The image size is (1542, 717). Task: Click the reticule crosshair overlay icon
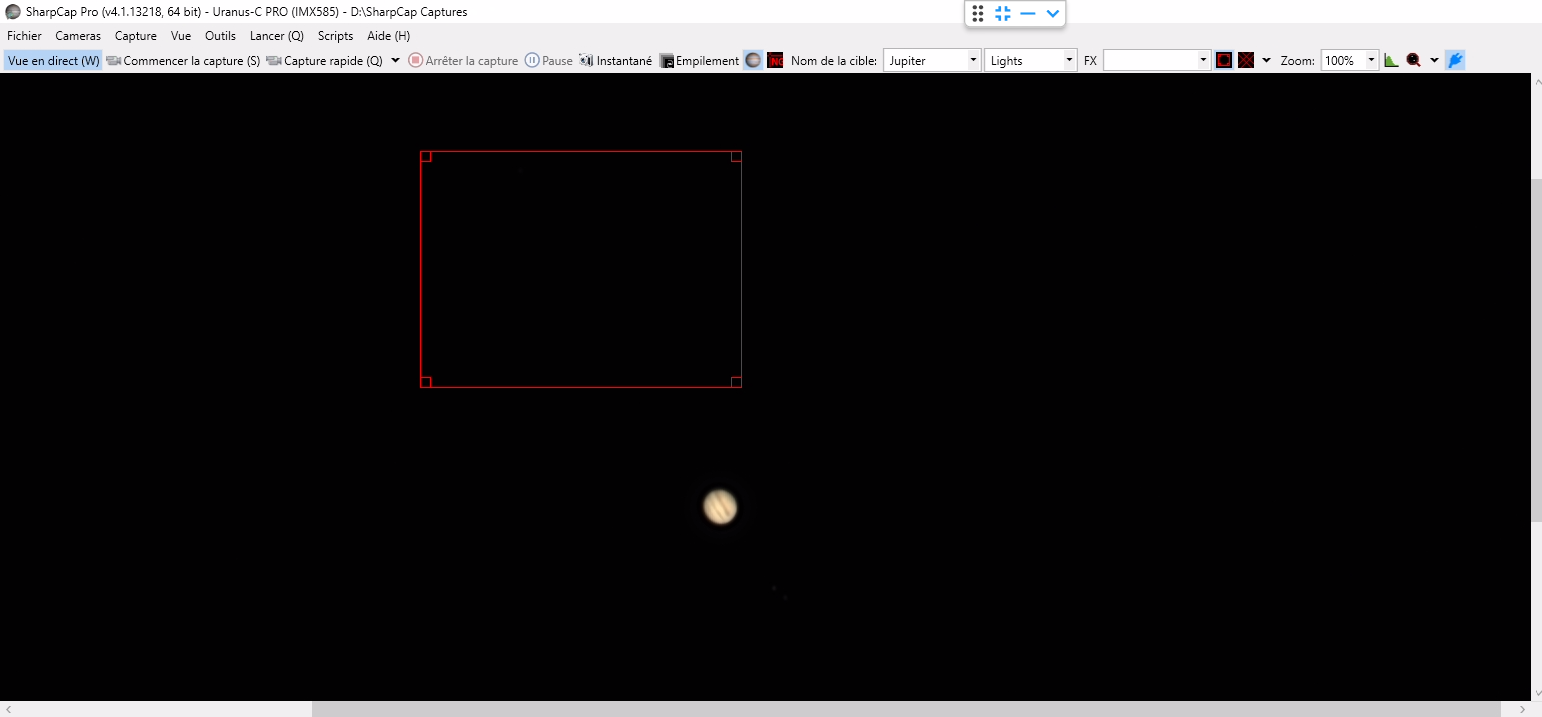(x=1246, y=60)
